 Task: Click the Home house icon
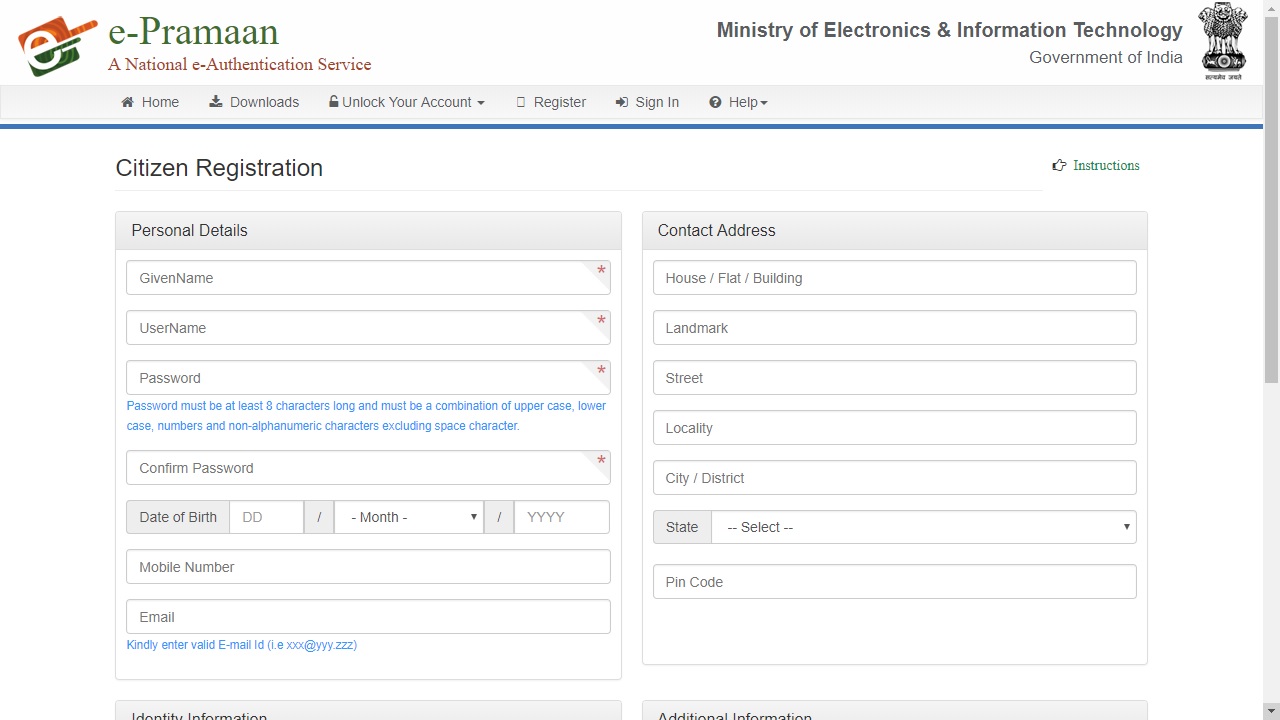click(127, 102)
